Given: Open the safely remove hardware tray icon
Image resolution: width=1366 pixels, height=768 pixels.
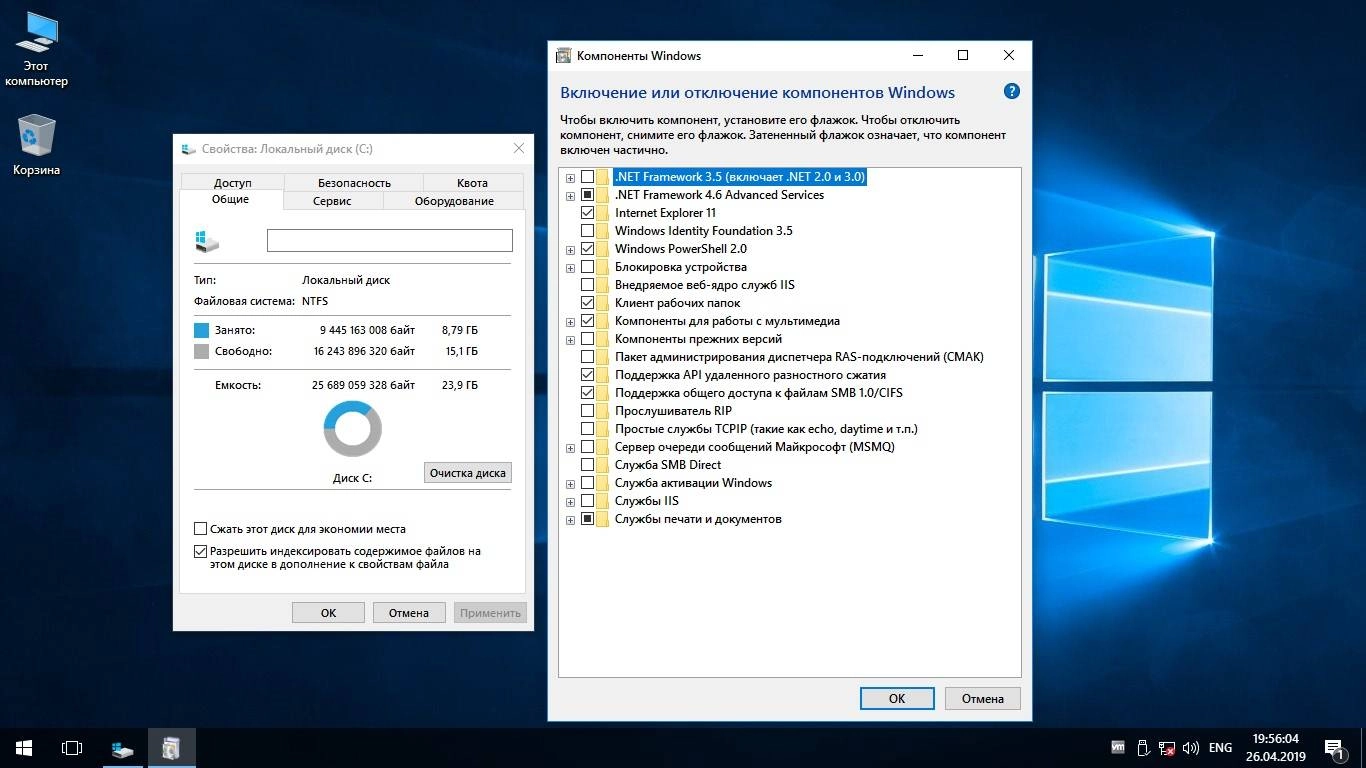Looking at the screenshot, I should [1143, 747].
